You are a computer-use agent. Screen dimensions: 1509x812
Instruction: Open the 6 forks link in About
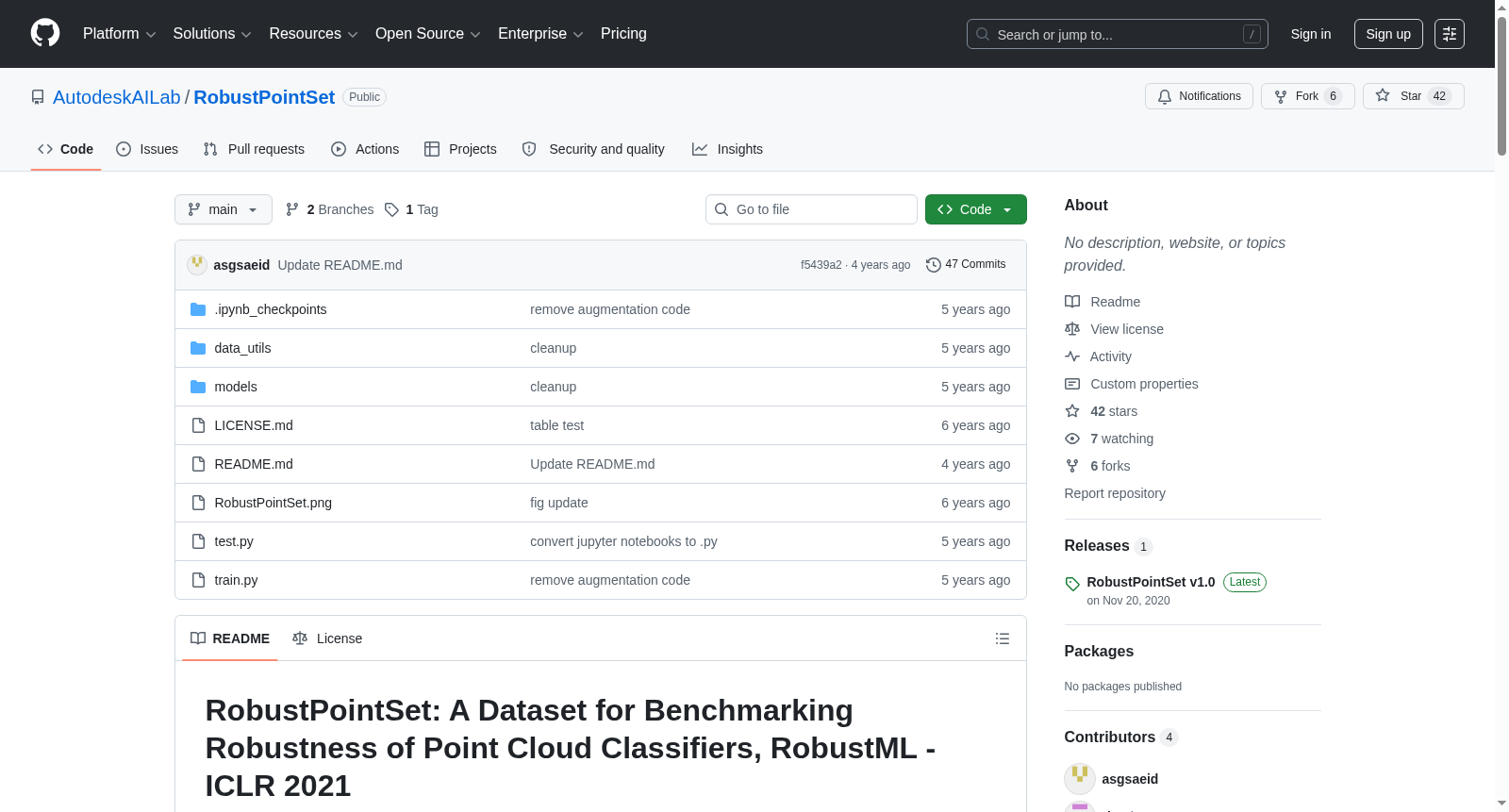(1110, 466)
